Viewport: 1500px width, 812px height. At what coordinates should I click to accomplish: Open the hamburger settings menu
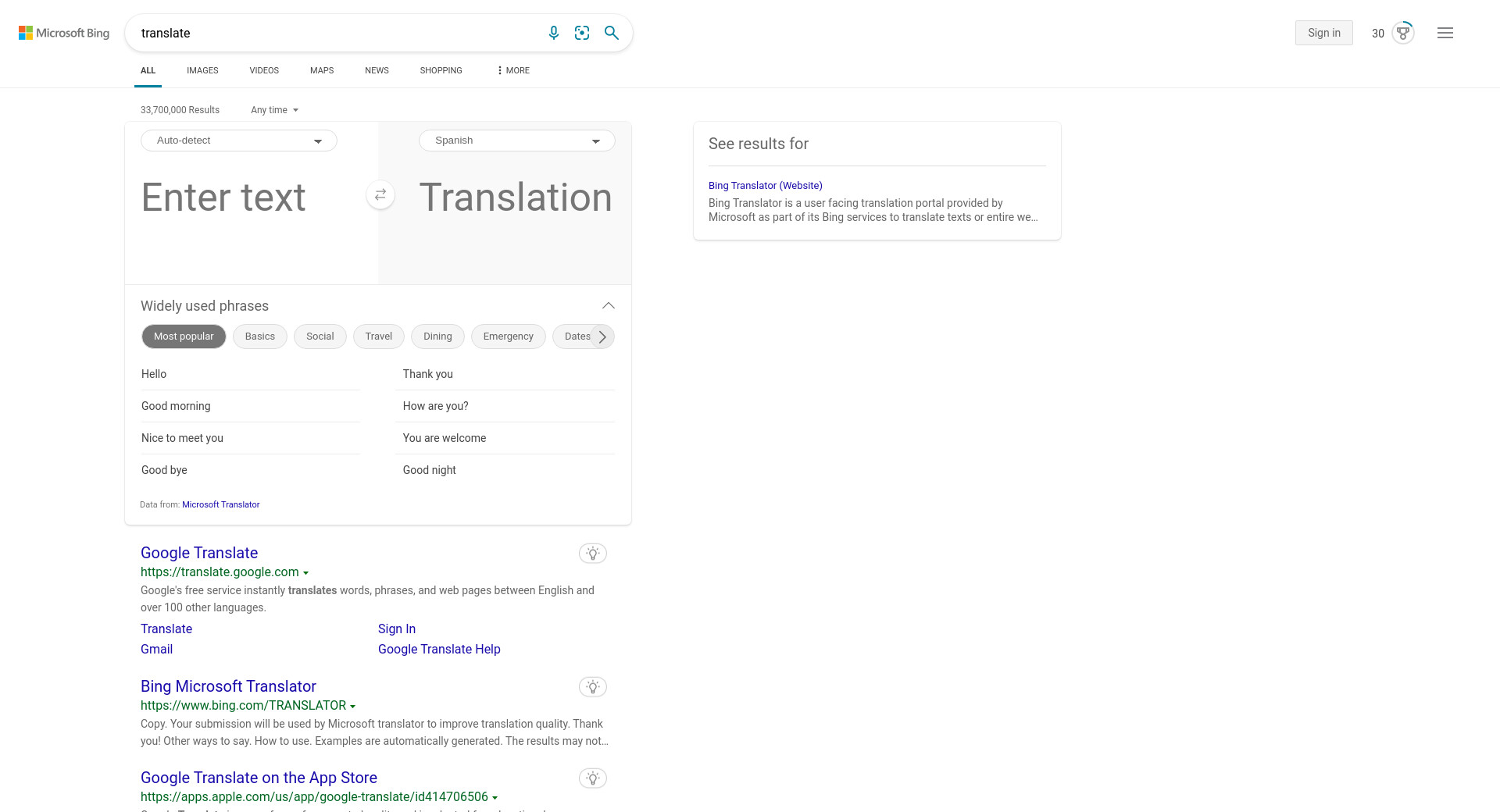pos(1445,33)
